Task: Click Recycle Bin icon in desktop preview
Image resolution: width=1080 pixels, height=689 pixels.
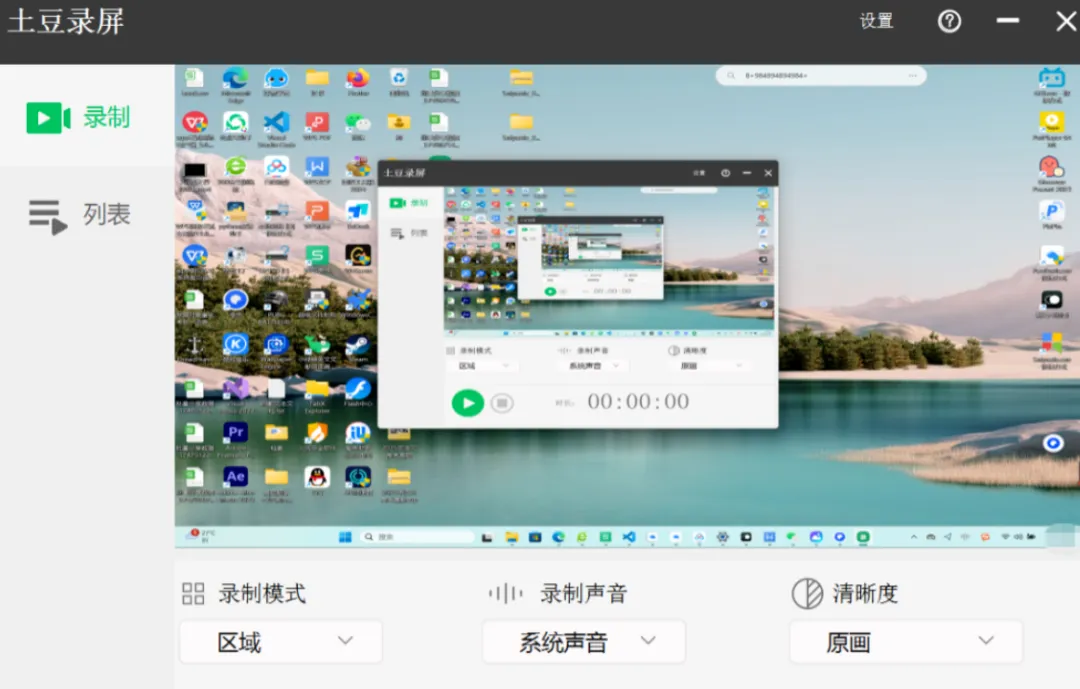Action: click(x=399, y=79)
